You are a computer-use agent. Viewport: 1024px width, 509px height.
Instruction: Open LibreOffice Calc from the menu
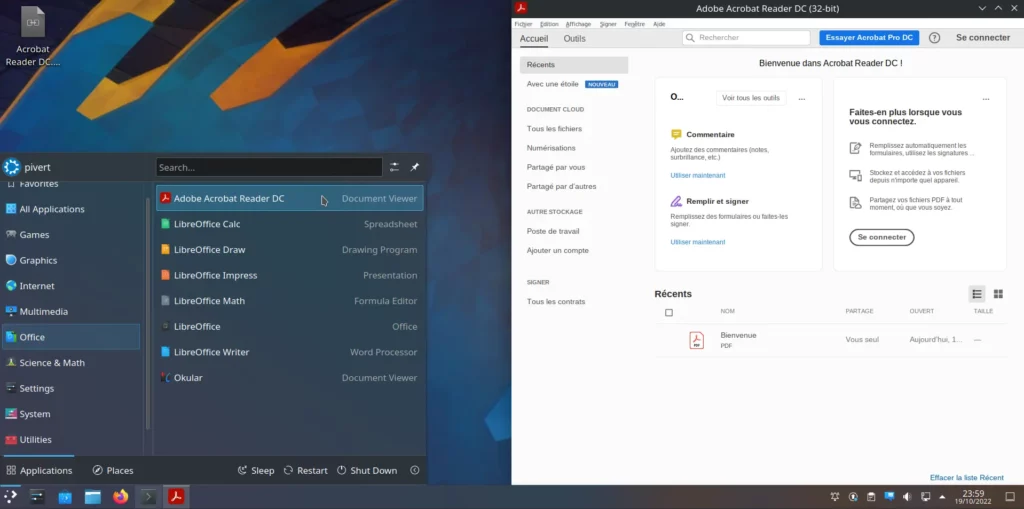(x=290, y=224)
